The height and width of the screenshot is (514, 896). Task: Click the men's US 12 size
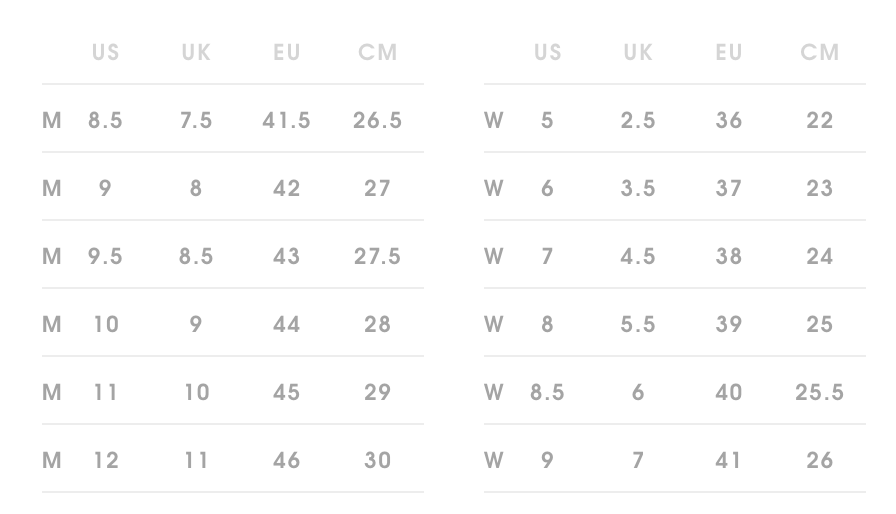105,460
